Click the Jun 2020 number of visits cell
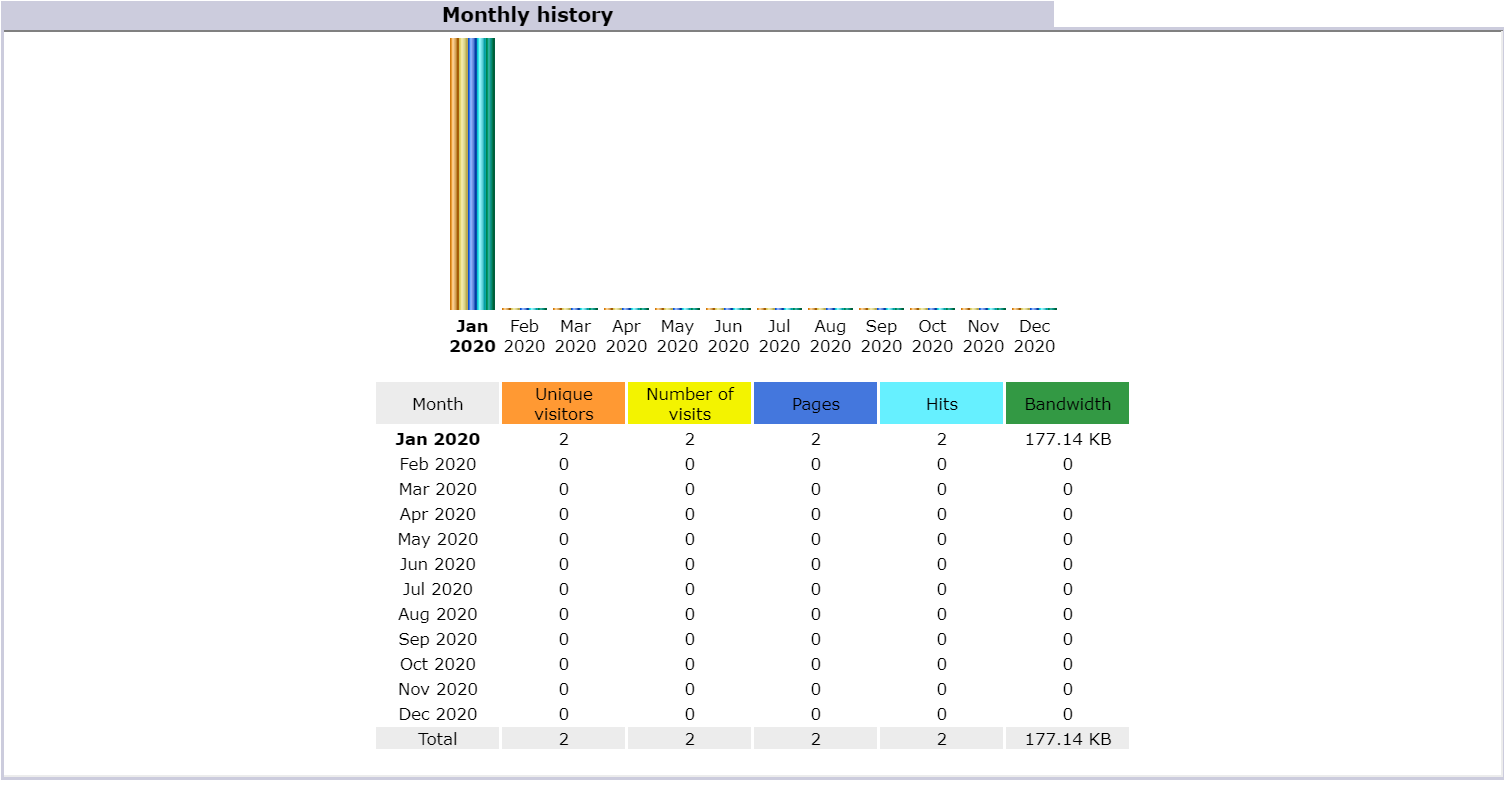1504x786 pixels. (x=689, y=564)
